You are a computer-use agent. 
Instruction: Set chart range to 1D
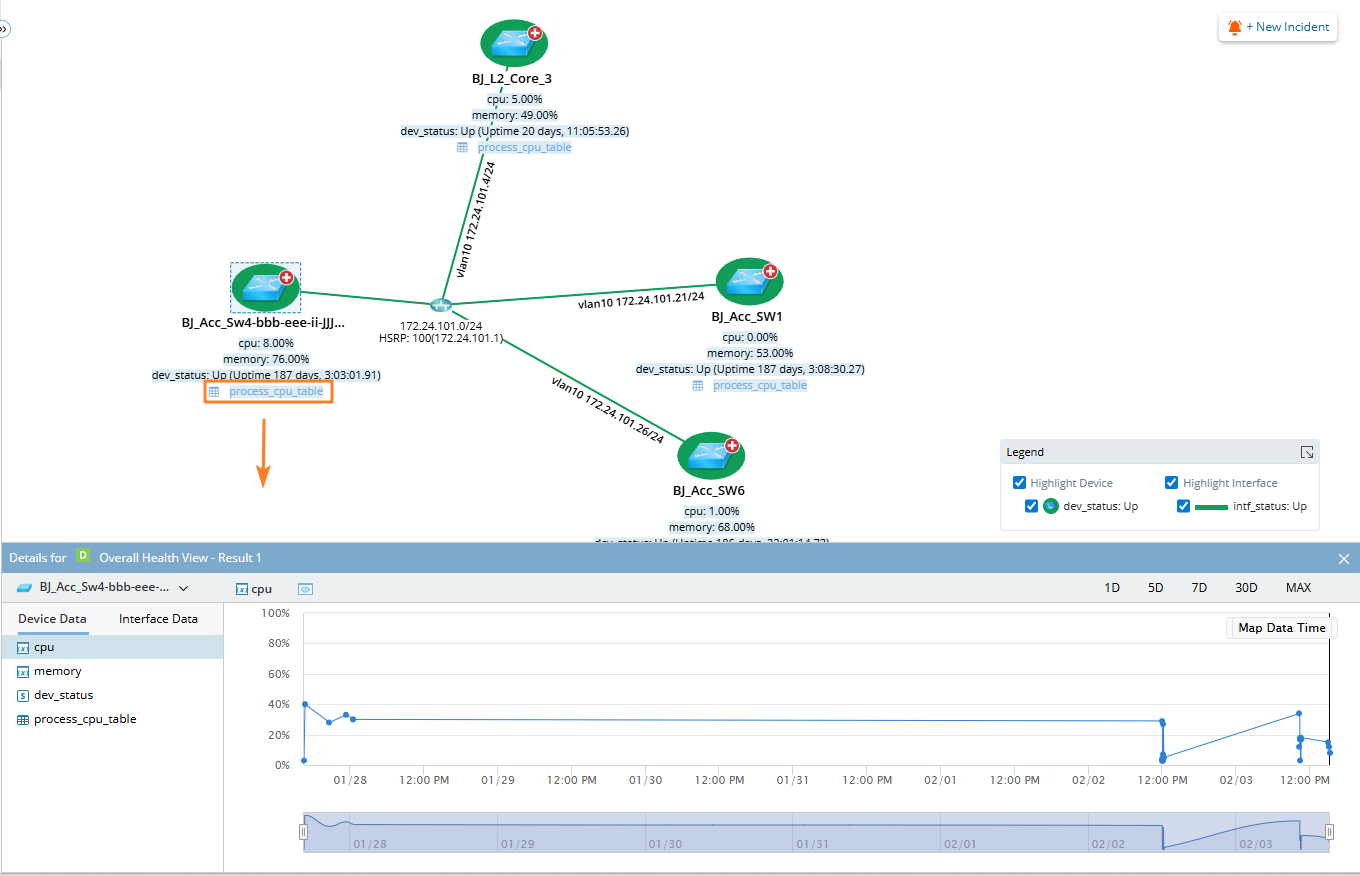coord(1112,588)
